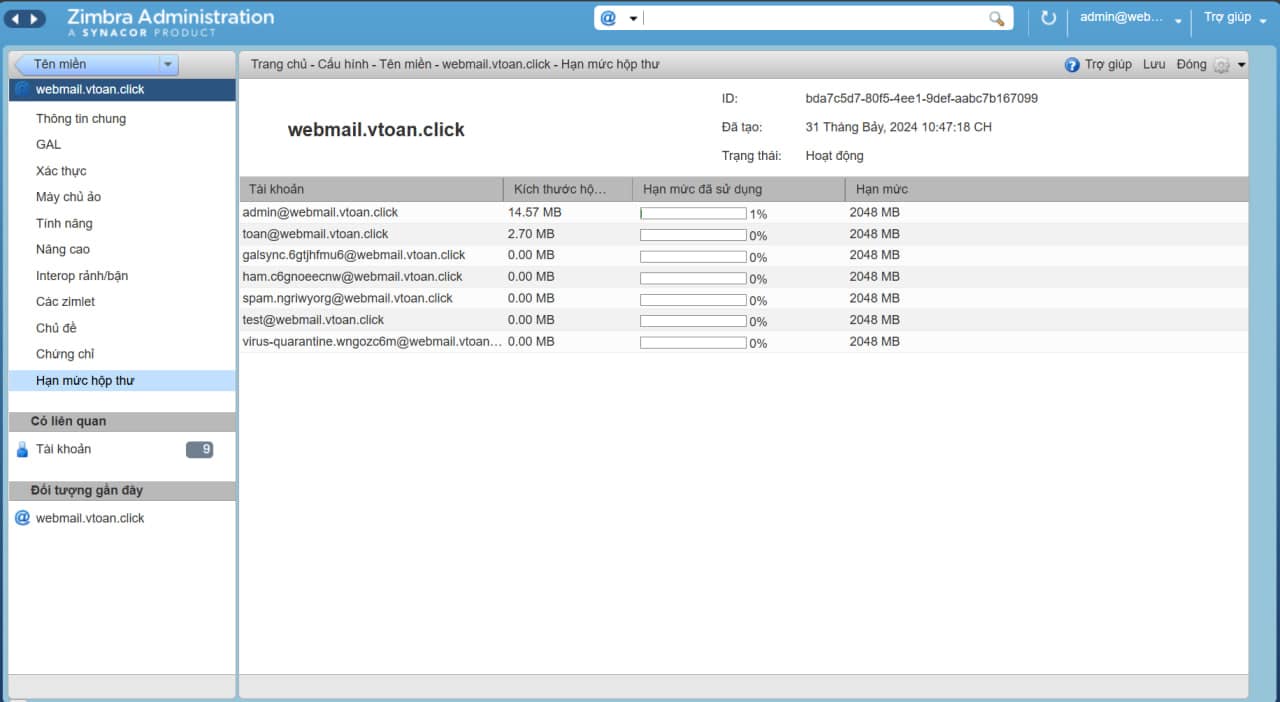Click the Đóng close button
The image size is (1280, 702).
point(1192,64)
